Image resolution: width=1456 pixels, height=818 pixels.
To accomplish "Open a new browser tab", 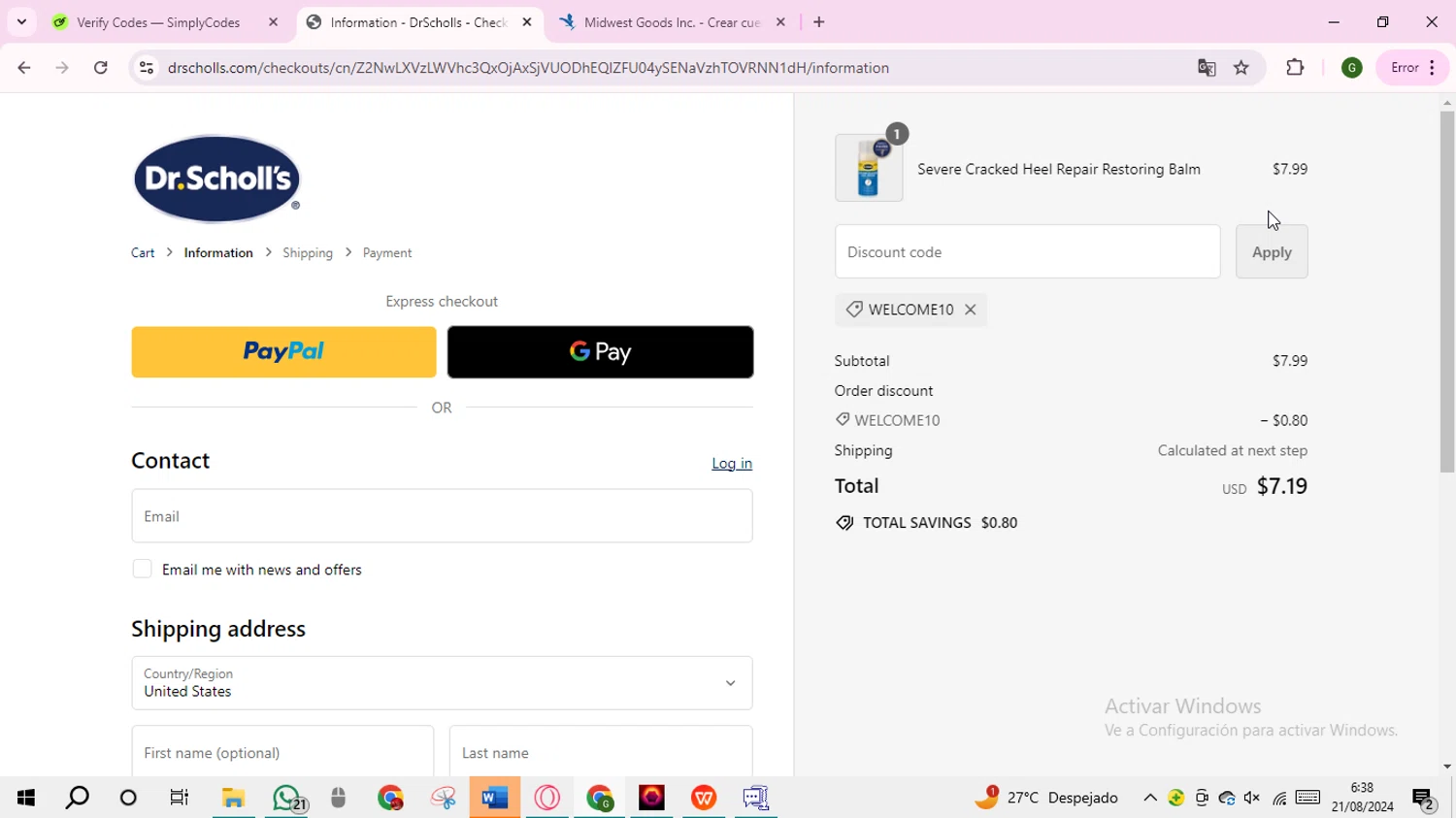I will 819,22.
